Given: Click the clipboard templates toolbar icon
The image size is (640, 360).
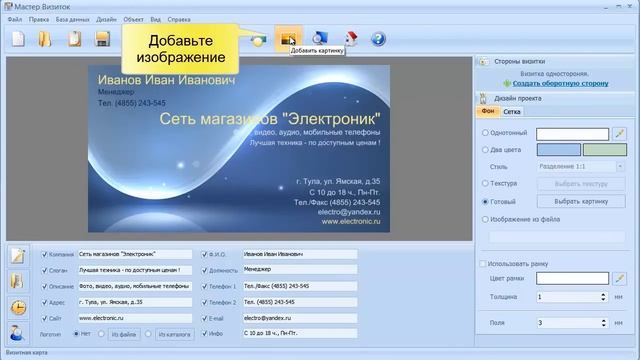Looking at the screenshot, I should pyautogui.click(x=74, y=39).
